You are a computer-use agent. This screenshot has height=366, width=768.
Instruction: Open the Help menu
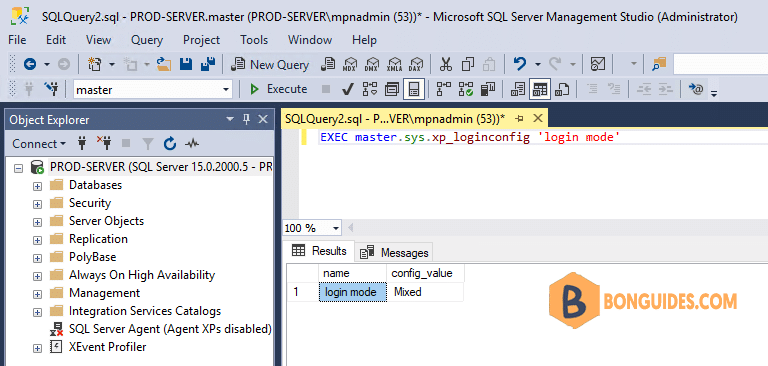(364, 40)
